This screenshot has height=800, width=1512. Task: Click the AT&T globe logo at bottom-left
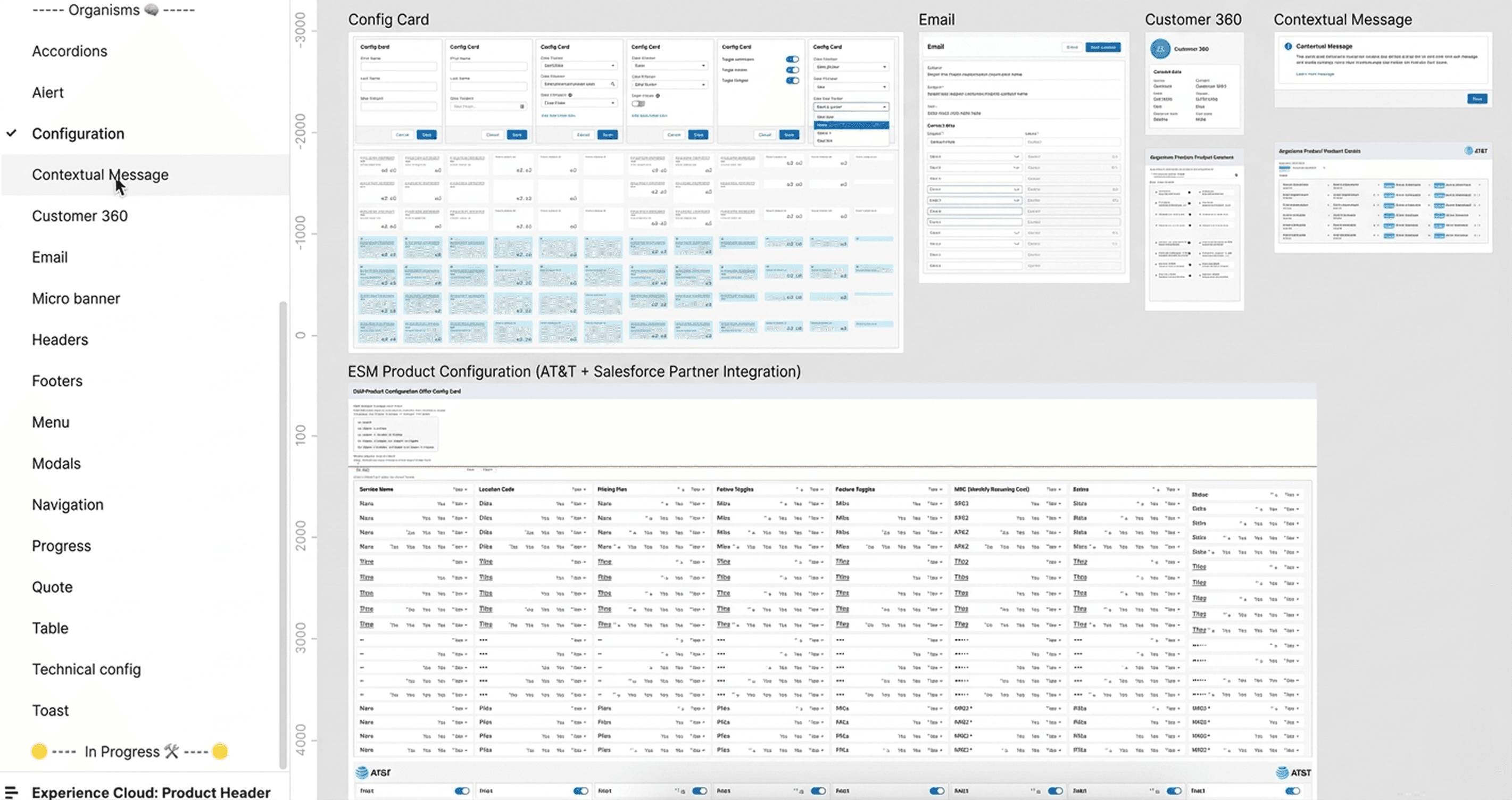tap(362, 772)
